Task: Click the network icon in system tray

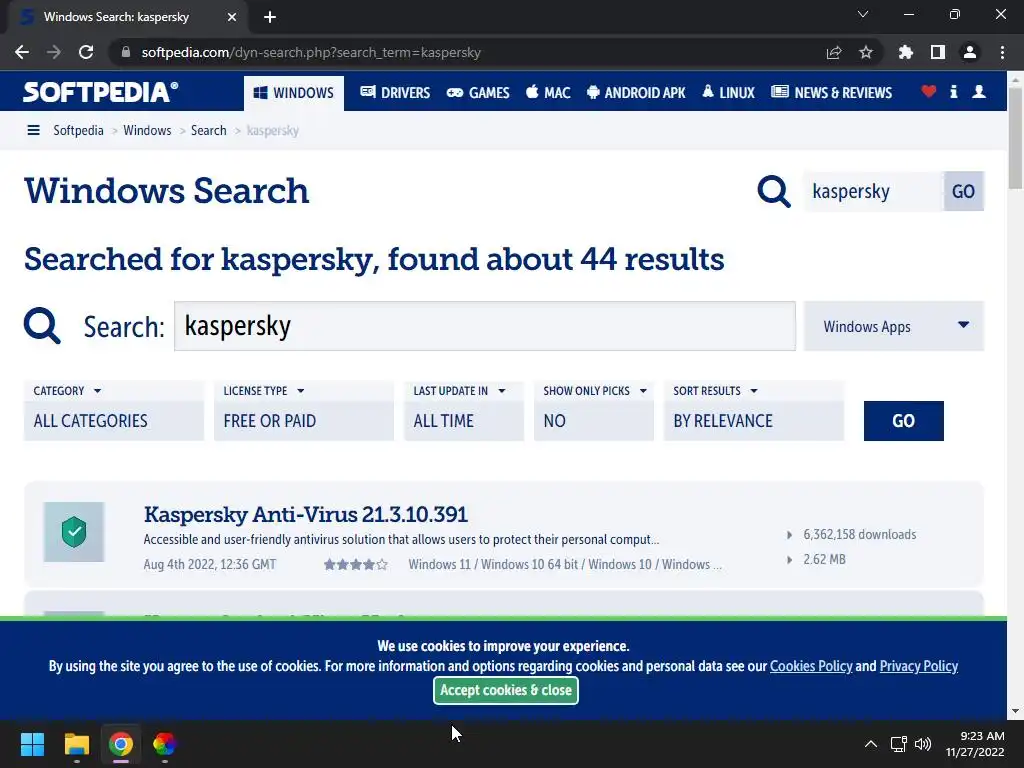Action: coord(899,744)
